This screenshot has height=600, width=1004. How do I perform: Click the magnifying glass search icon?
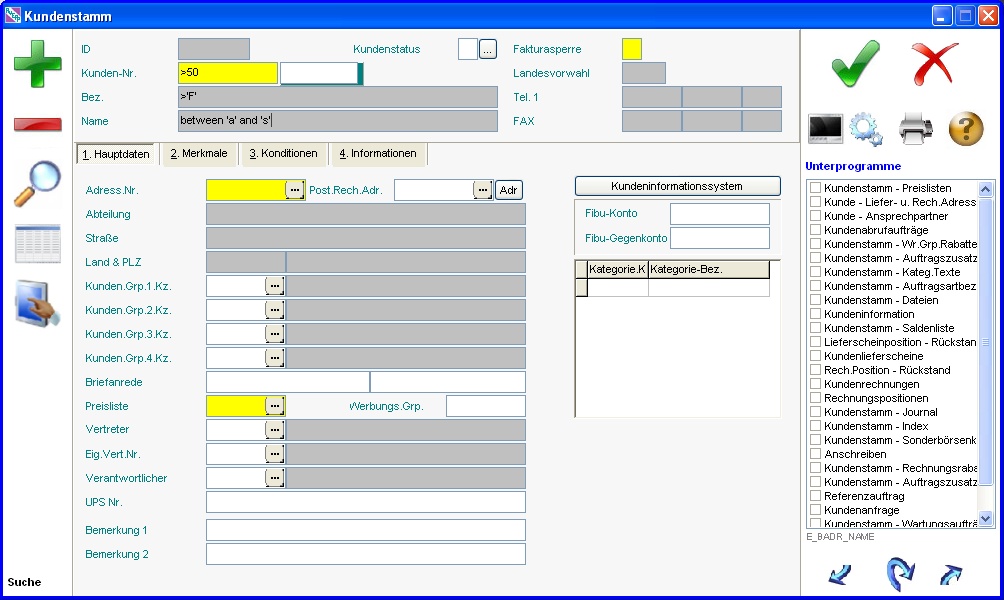click(37, 183)
